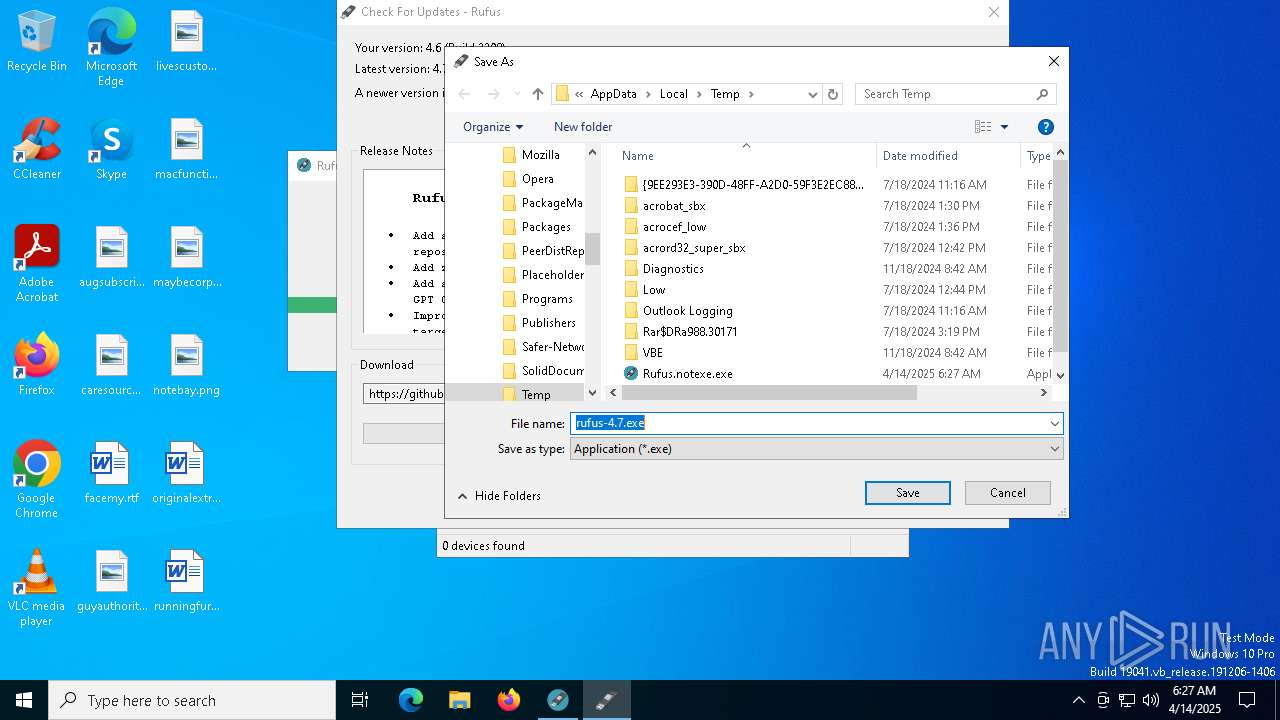Open Microsoft Edge desktop shortcut
Screen dimensions: 1280x720
click(x=111, y=48)
